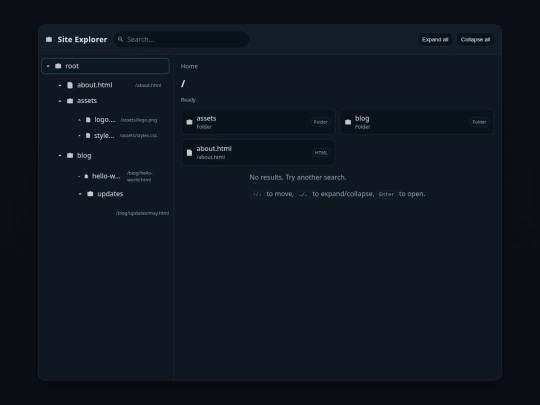This screenshot has height=405, width=540.
Task: Select the updates label in the tree
Action: click(x=110, y=194)
